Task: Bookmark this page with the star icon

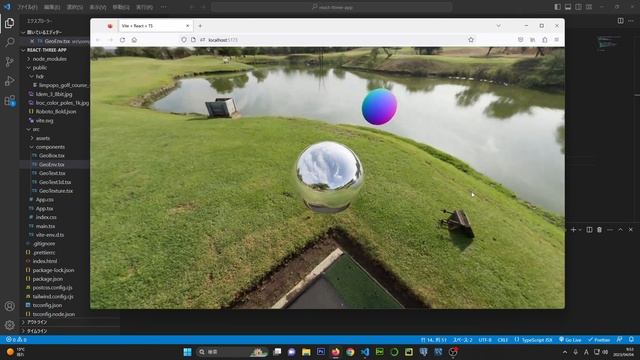Action: (x=471, y=40)
